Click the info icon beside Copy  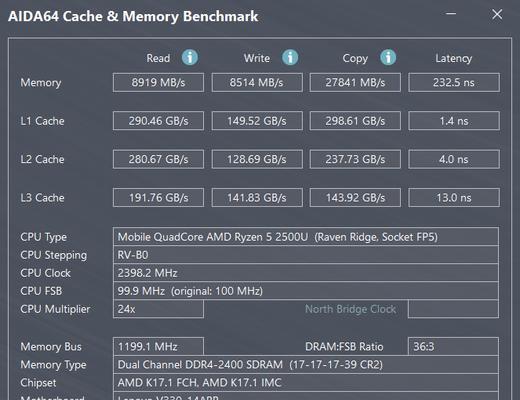388,57
